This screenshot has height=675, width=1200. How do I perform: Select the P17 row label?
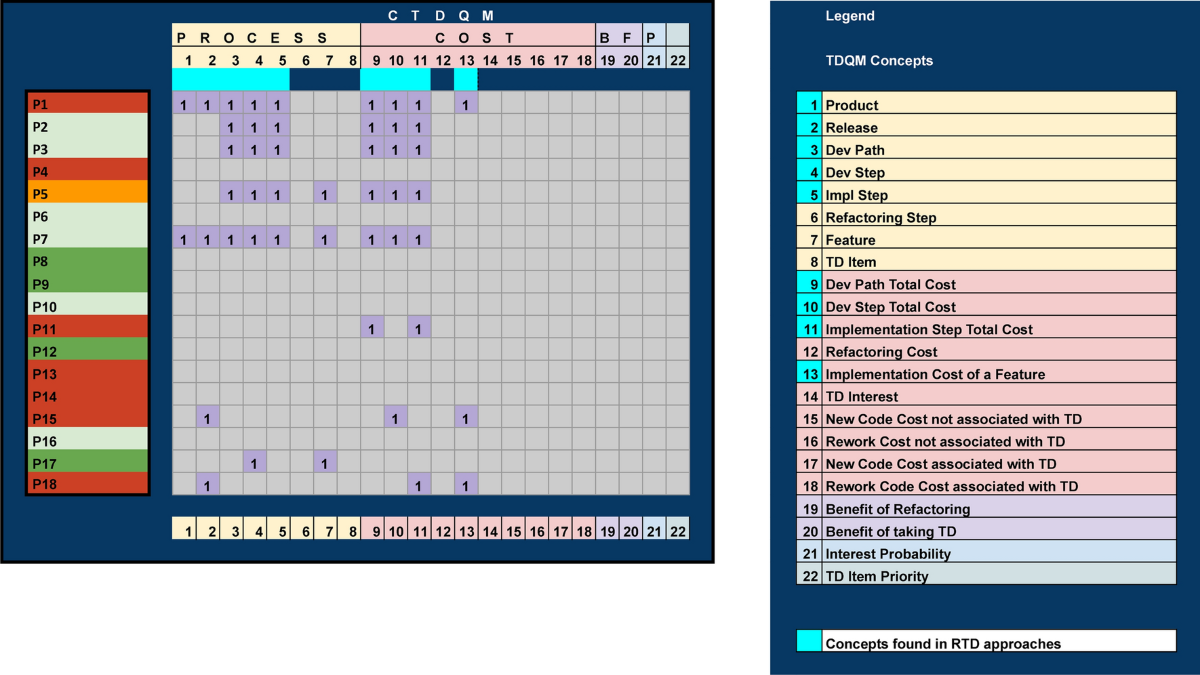(88, 463)
